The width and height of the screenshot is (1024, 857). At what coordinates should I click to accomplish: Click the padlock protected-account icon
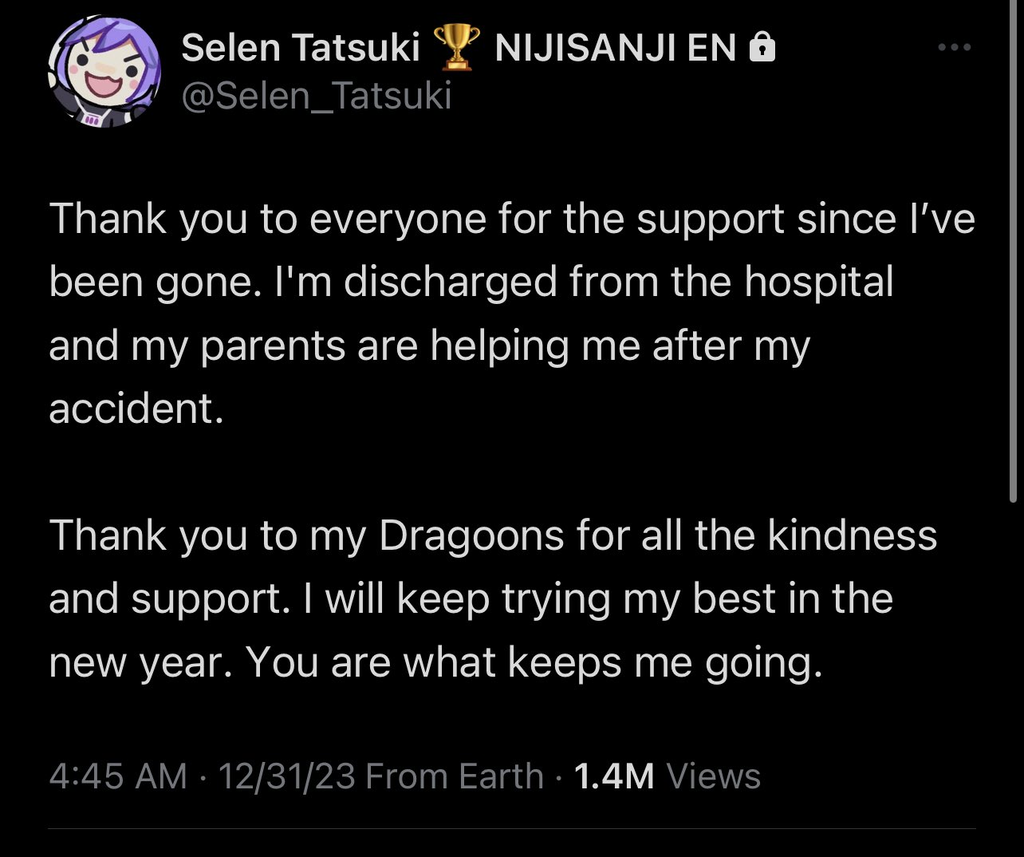tap(762, 48)
